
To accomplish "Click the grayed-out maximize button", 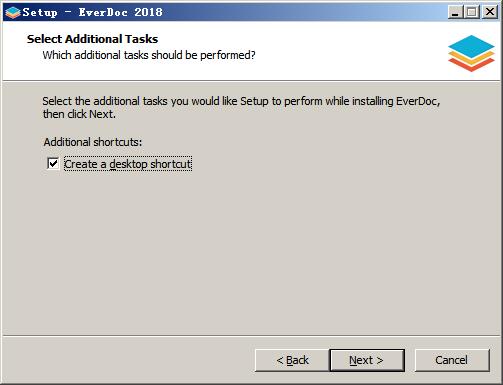I will 472,12.
